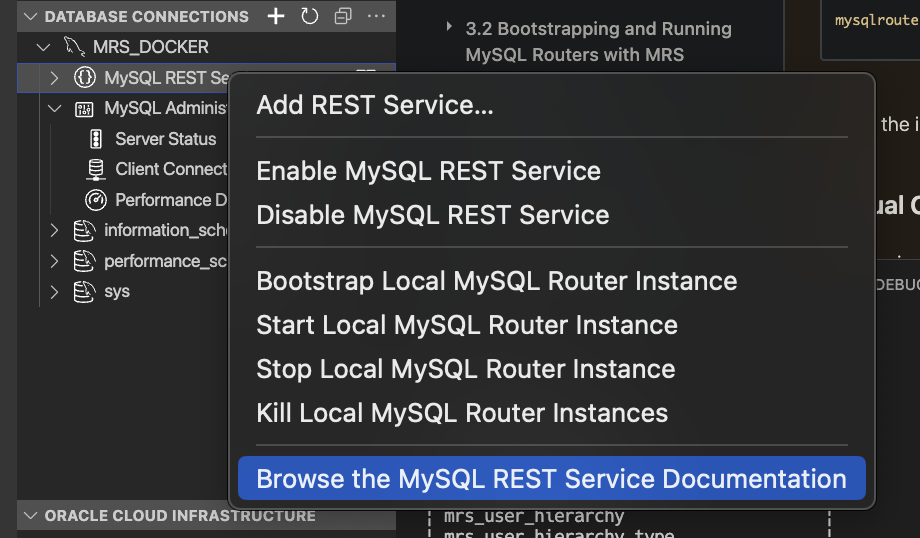Choose Enable MySQL REST Service

[x=428, y=171]
